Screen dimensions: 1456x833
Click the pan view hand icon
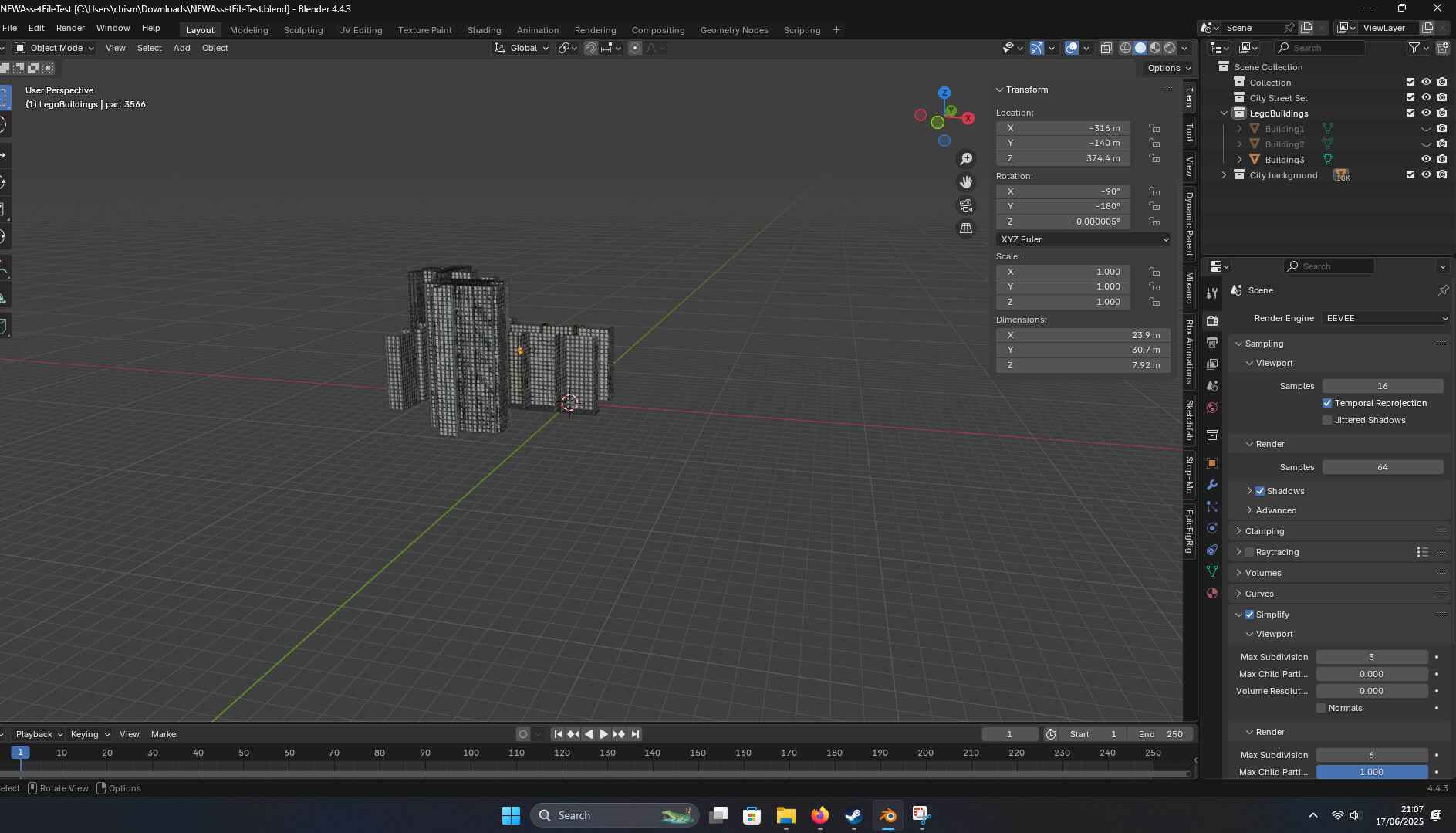click(966, 182)
